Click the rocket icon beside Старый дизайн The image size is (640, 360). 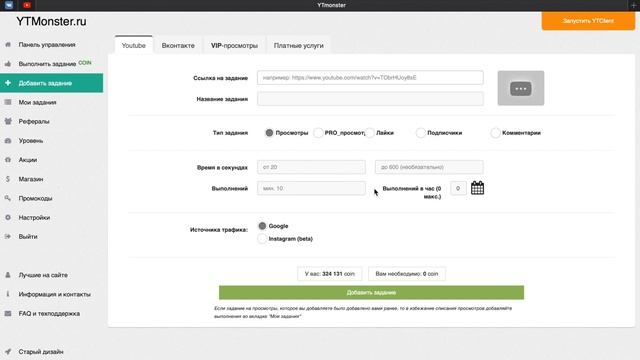coord(8,351)
